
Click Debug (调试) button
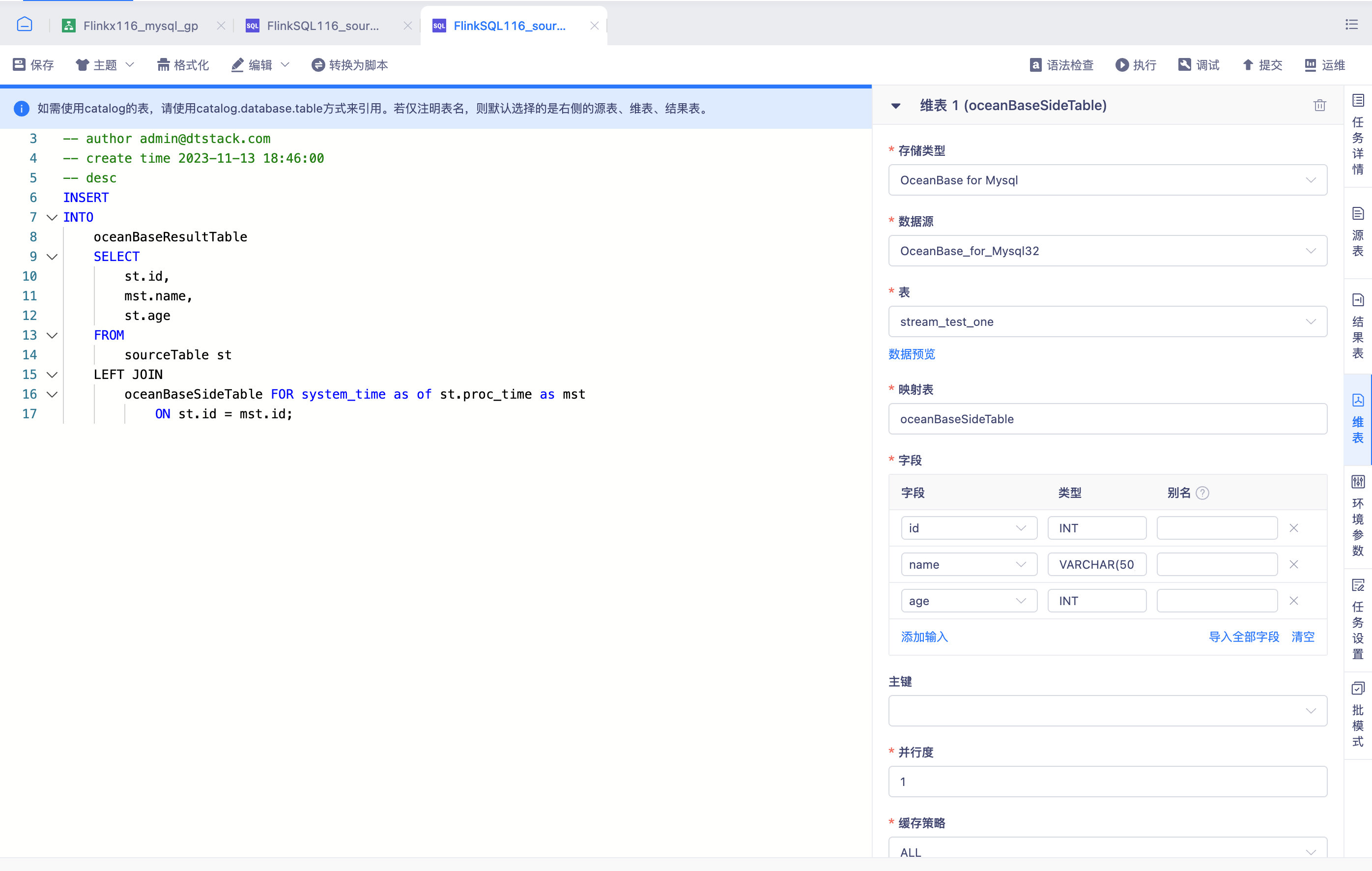click(x=1199, y=65)
